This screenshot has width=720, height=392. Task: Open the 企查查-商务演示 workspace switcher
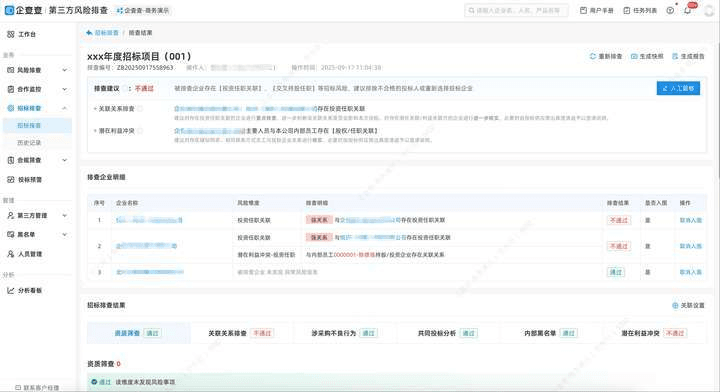click(x=143, y=10)
